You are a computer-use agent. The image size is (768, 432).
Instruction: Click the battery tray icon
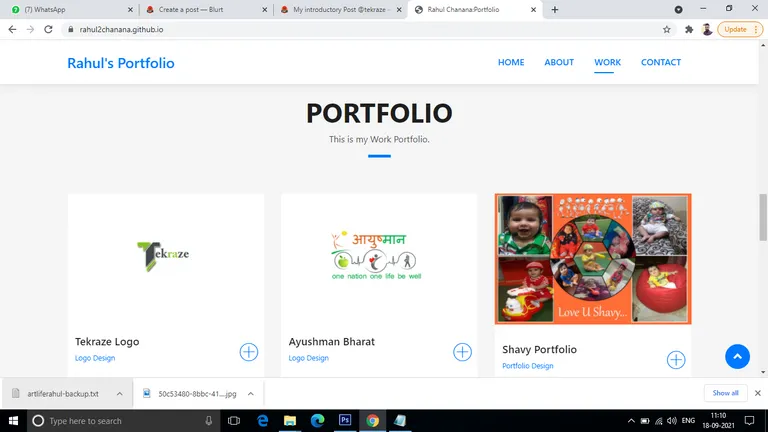coord(645,421)
